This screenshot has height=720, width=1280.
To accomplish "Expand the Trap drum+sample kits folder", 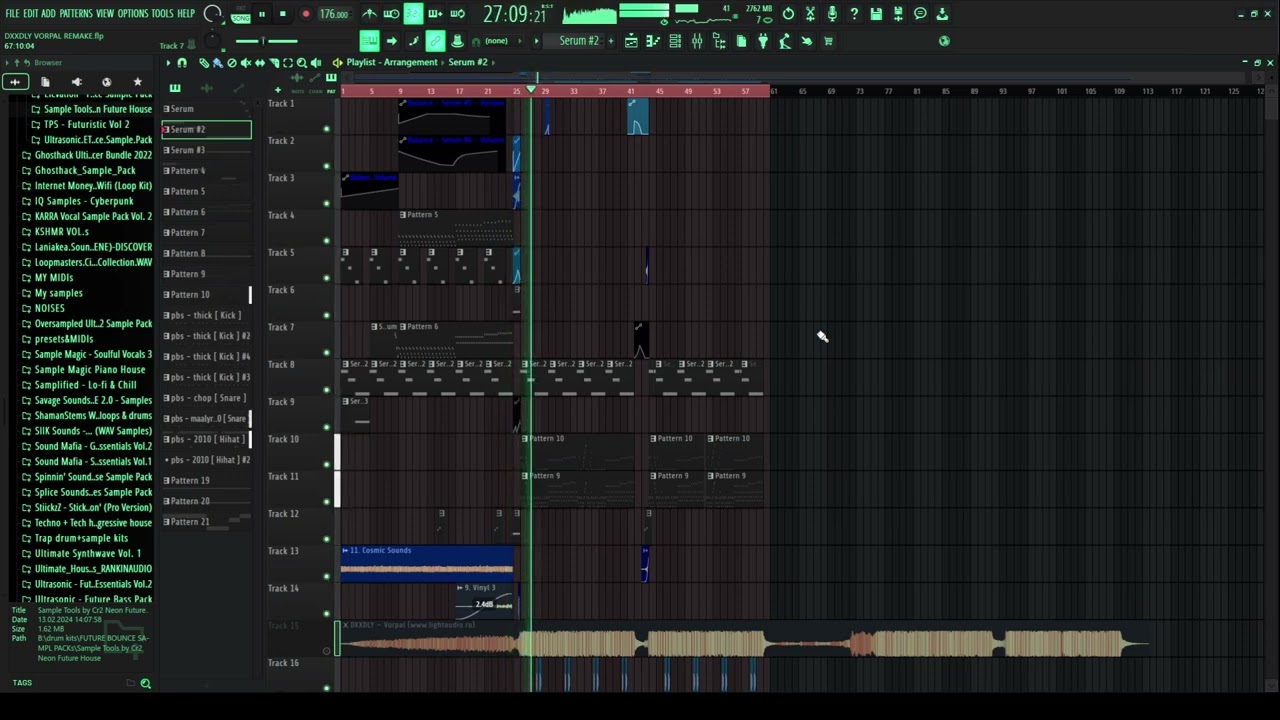I will (x=81, y=538).
